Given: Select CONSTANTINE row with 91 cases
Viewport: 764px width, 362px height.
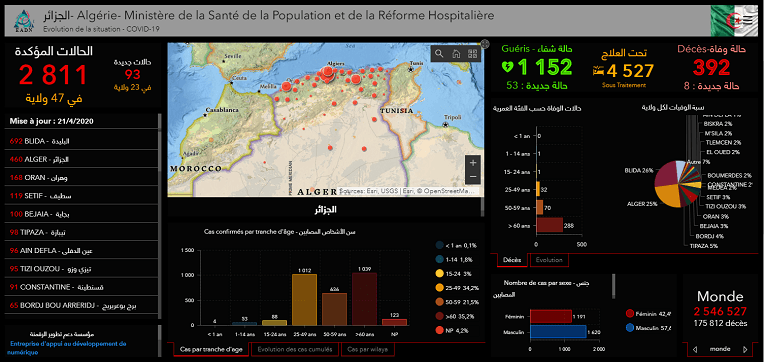Looking at the screenshot, I should [x=81, y=287].
